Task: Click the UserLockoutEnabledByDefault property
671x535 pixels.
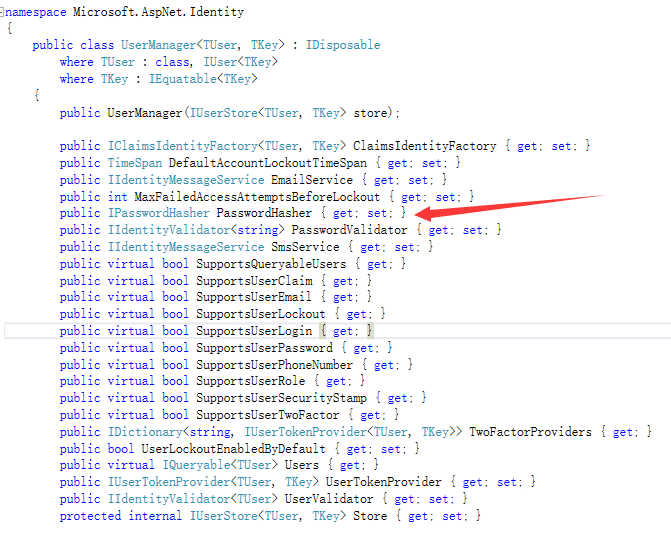Action: [233, 449]
